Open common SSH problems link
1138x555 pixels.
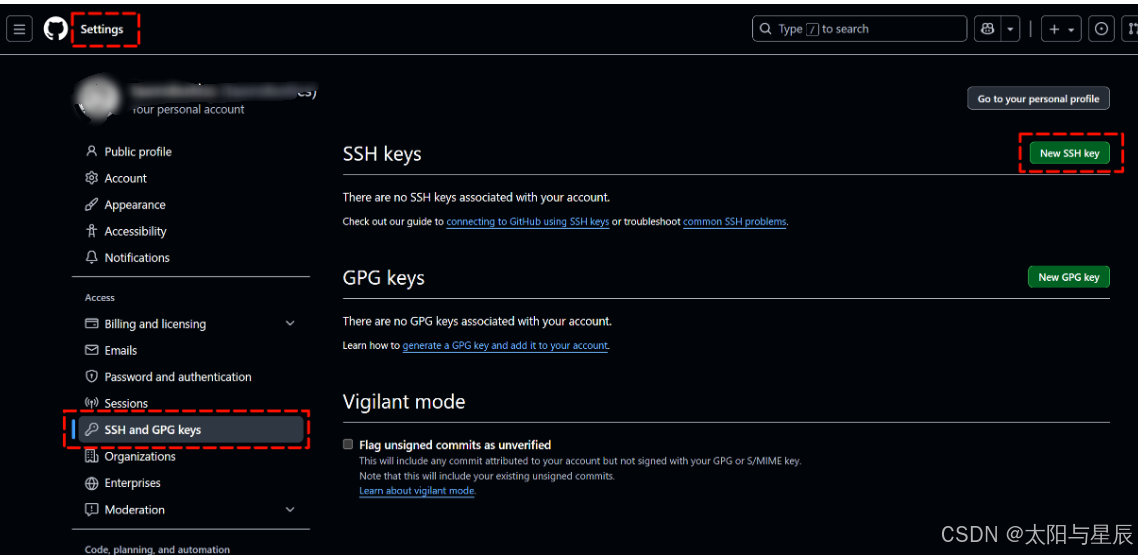coord(734,222)
